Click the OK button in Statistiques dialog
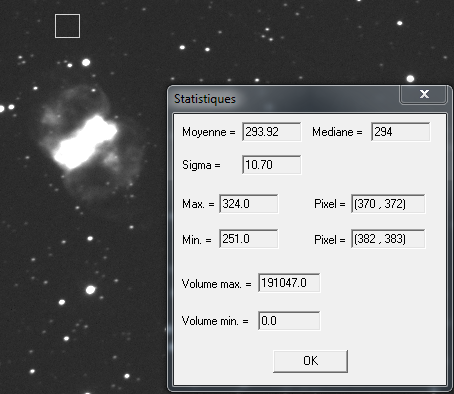The image size is (454, 394). [310, 361]
